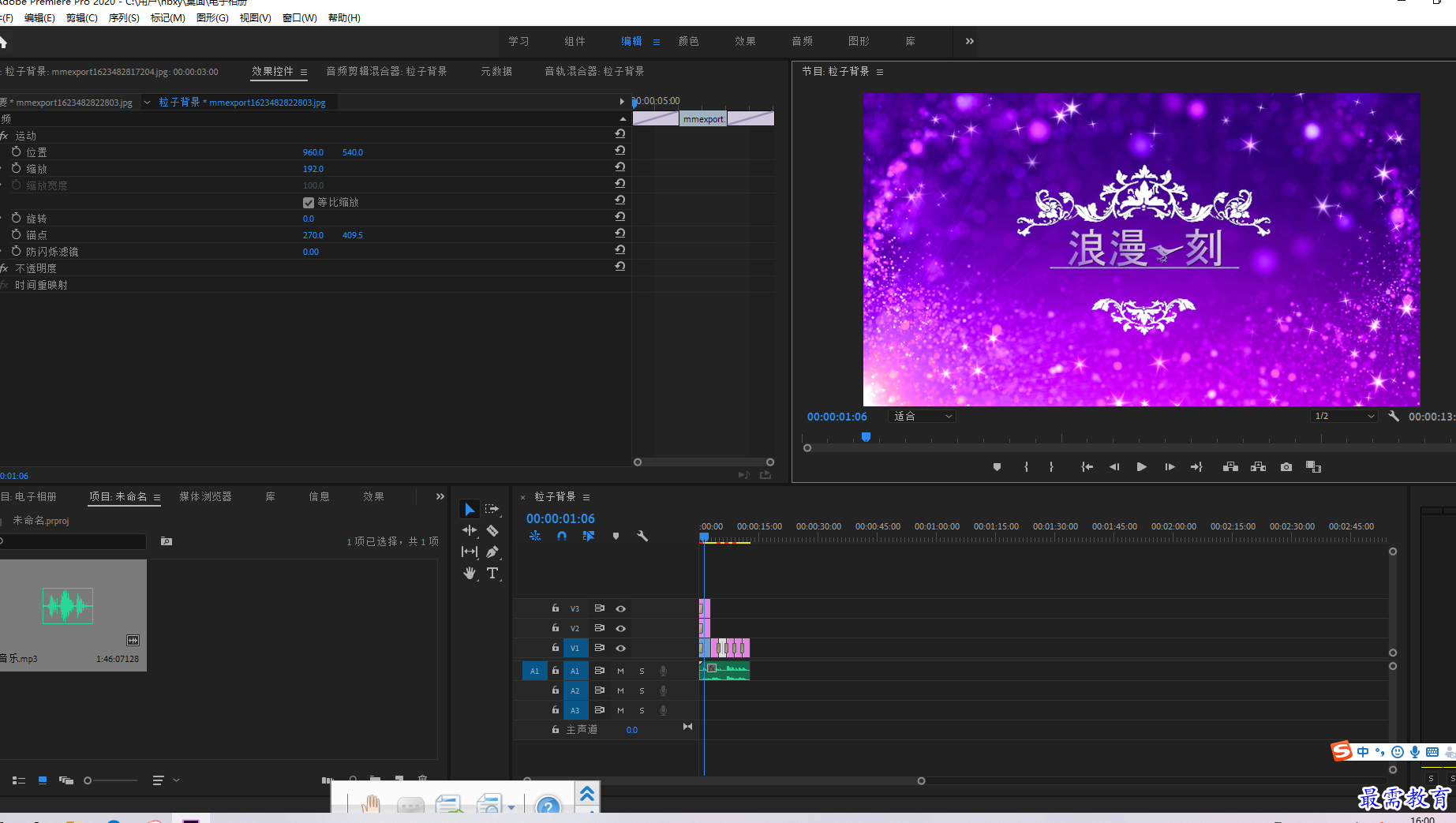Viewport: 1456px width, 823px height.
Task: Toggle Uniform Scale checkbox
Action: pos(309,203)
